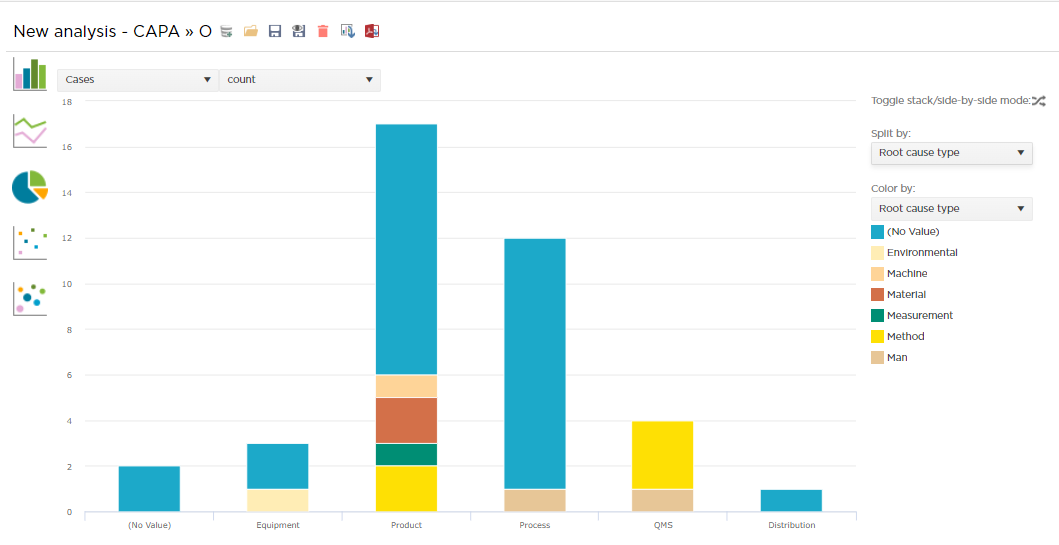Select the bar chart view icon
1059x545 pixels.
pyautogui.click(x=30, y=74)
